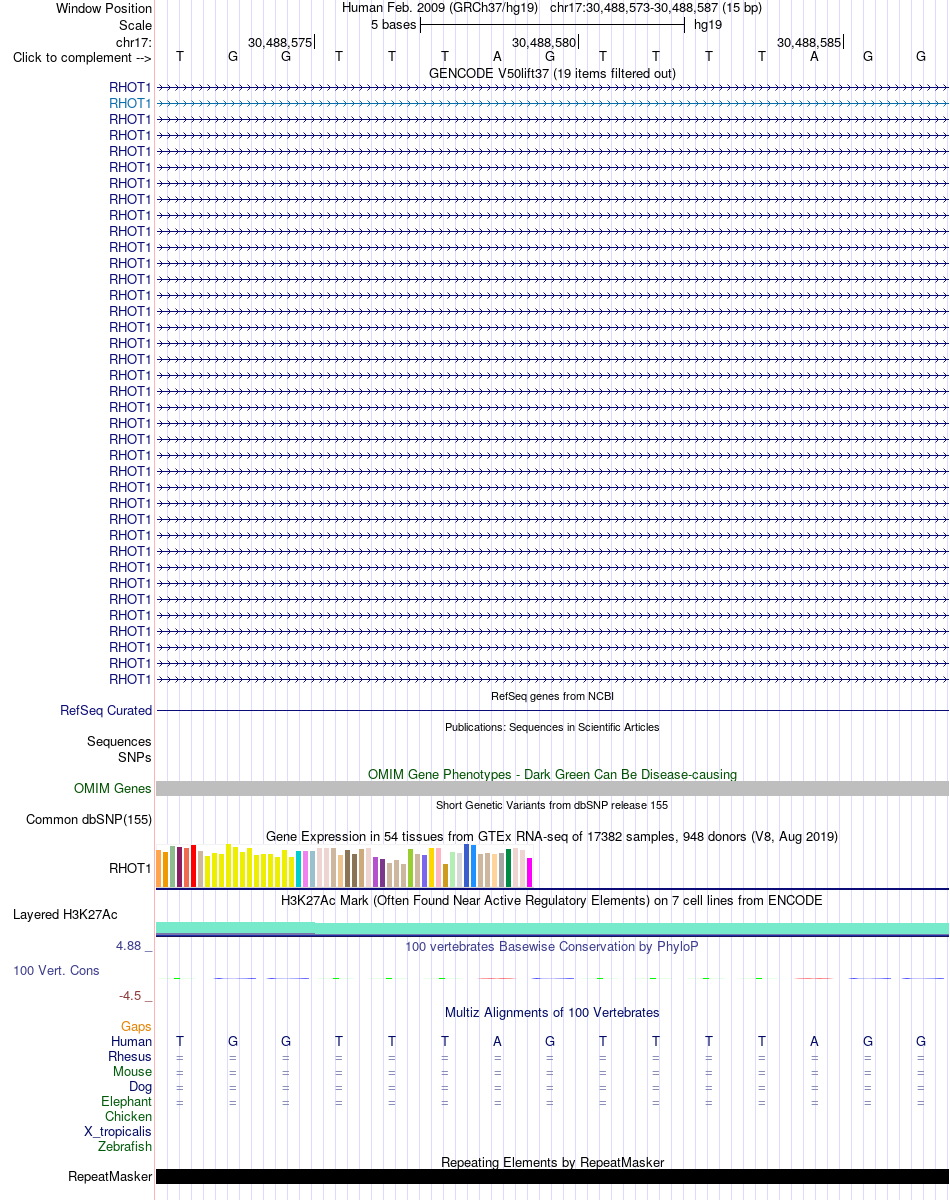Click the light-blue highlighted RHOT1 transcript label
Viewport: 950px width, 1200px height.
pyautogui.click(x=130, y=103)
